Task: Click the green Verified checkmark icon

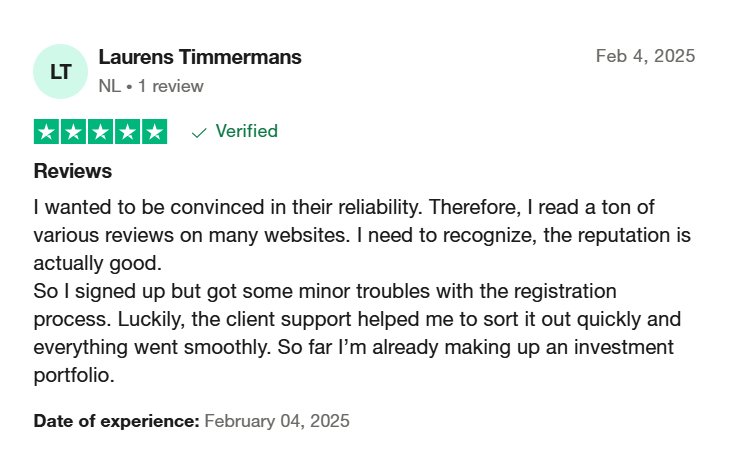Action: (x=199, y=133)
